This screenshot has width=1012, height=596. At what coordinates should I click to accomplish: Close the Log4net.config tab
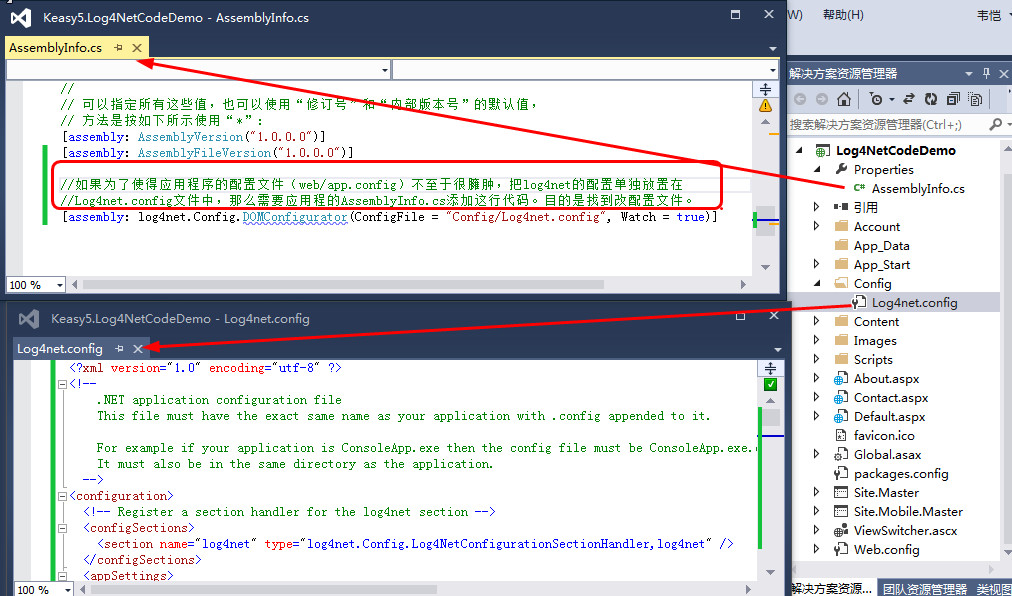click(x=137, y=349)
